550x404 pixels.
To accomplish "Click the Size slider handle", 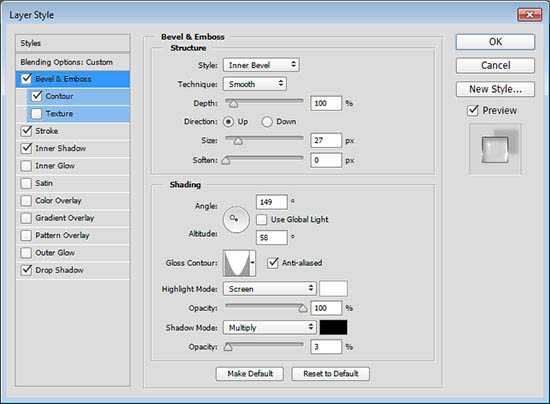I will point(238,141).
